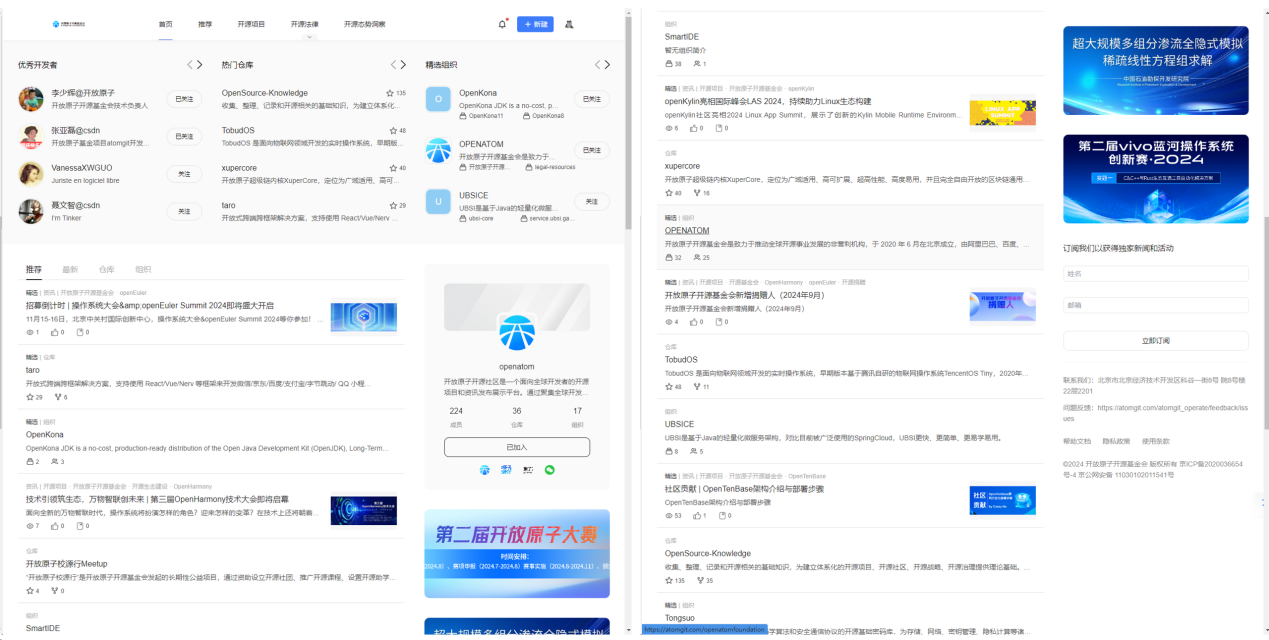Click 李少辉@开放原子 avatar picture
This screenshot has height=640, width=1269.
[x=31, y=99]
